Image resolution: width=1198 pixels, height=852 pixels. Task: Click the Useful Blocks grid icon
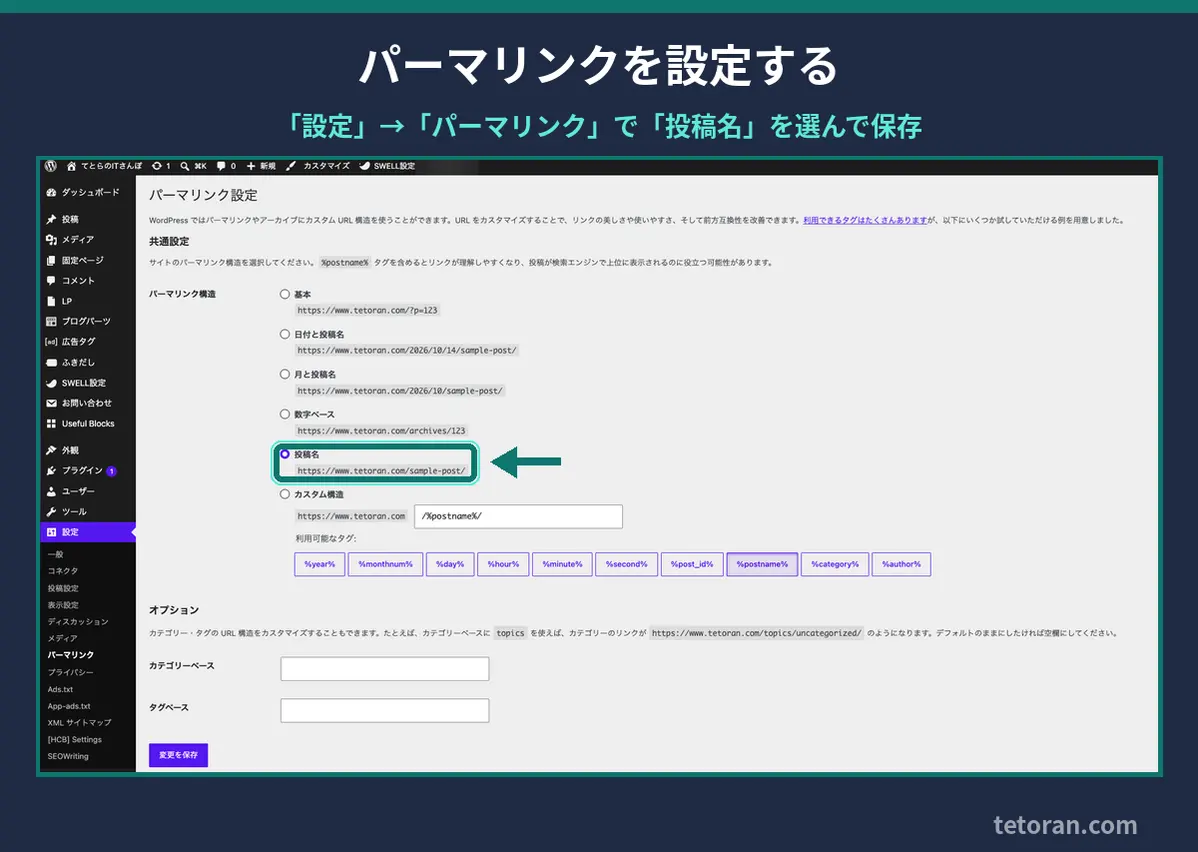[51, 423]
